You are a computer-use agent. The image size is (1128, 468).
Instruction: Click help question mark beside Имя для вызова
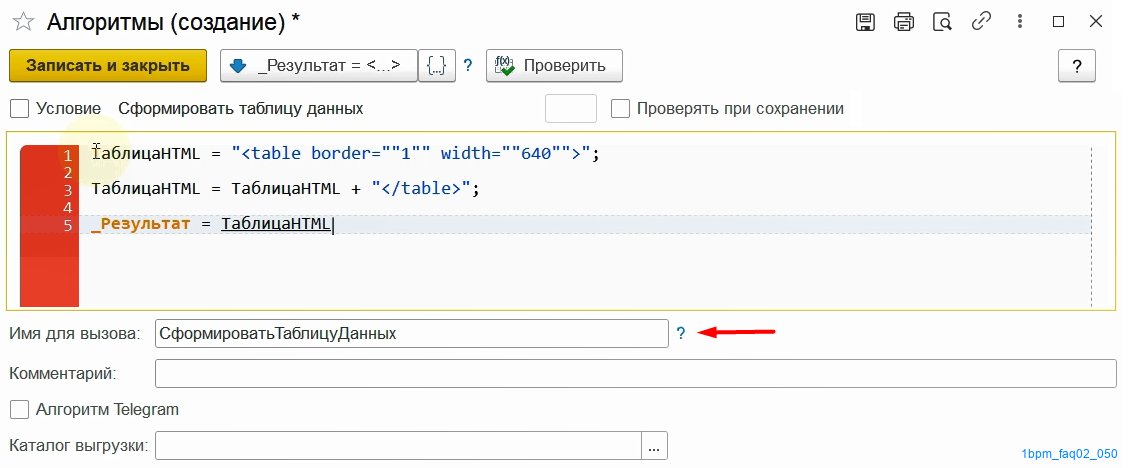(681, 334)
